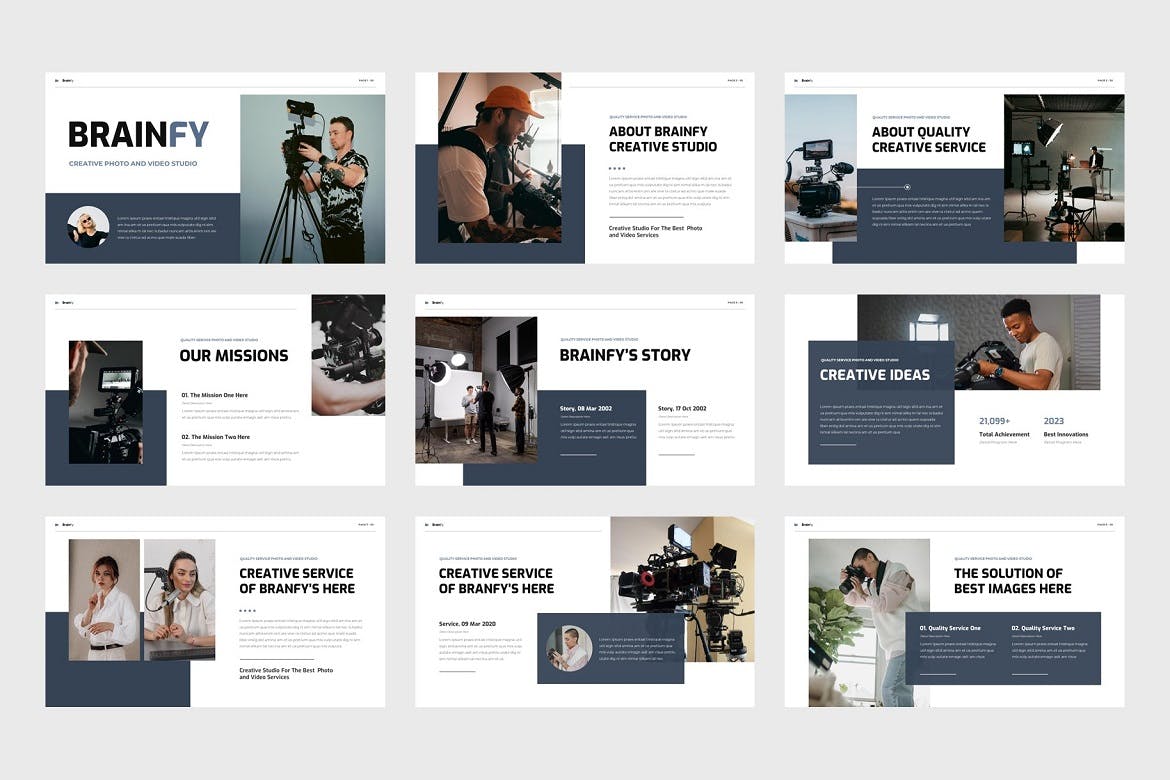Click the 'About Brainfy Creative Studio' heading
Image resolution: width=1170 pixels, height=780 pixels.
662,139
